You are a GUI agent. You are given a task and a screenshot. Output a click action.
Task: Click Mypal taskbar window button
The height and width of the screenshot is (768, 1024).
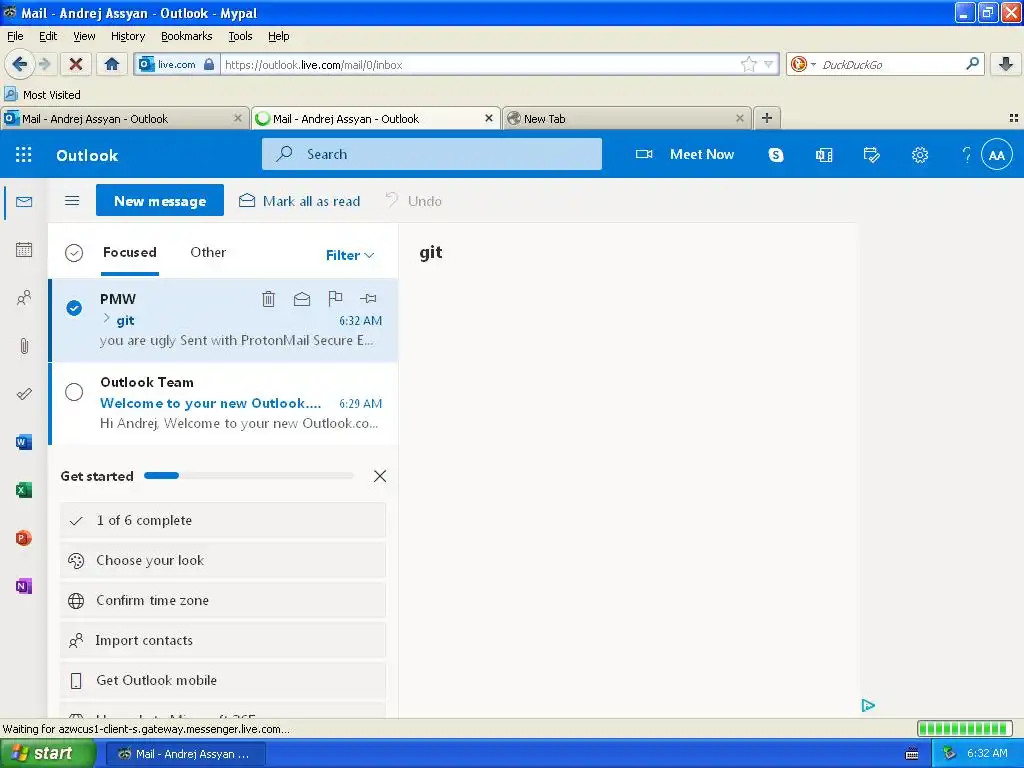click(185, 754)
